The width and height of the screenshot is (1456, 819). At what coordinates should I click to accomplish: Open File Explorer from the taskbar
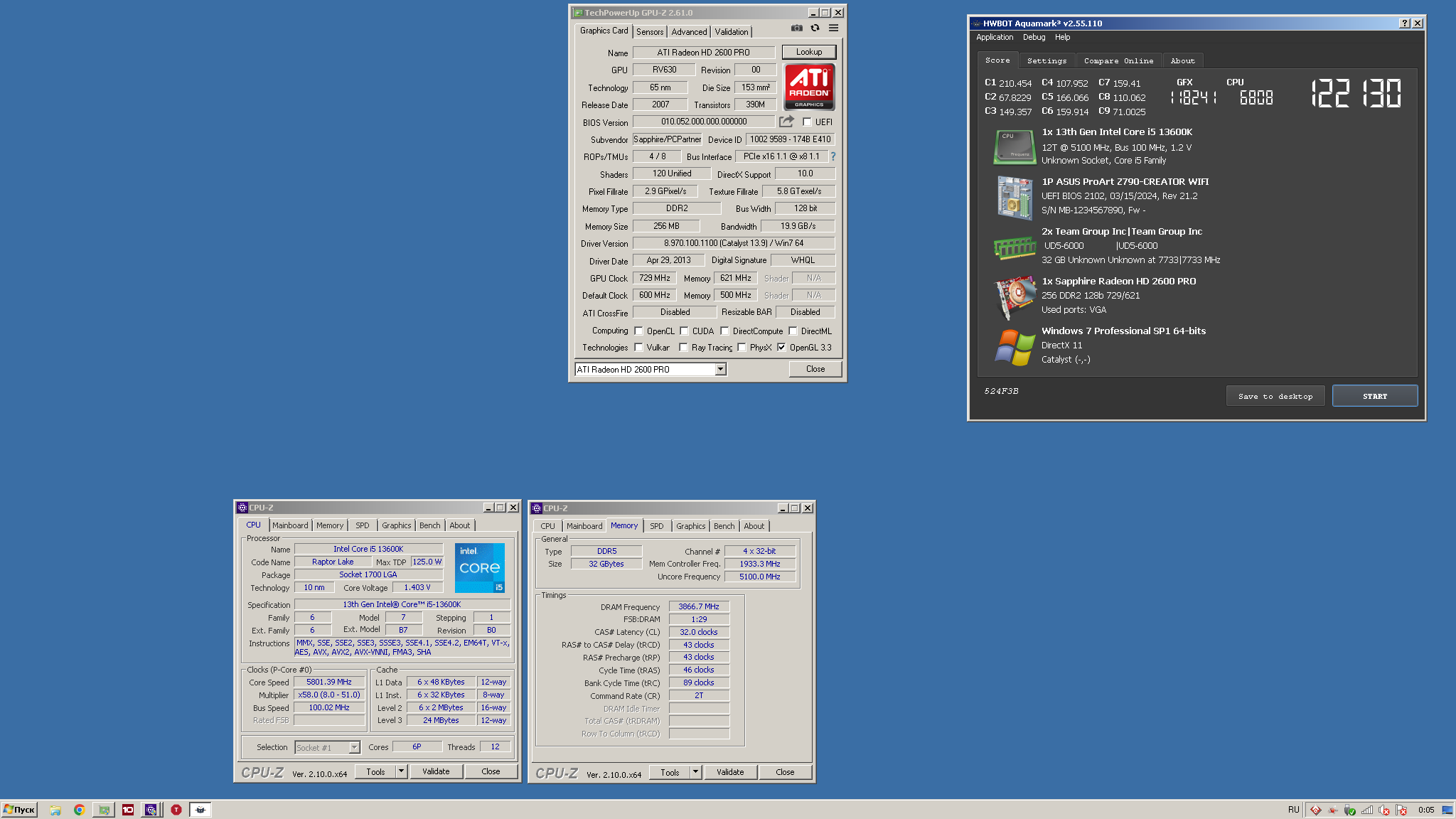[x=55, y=810]
